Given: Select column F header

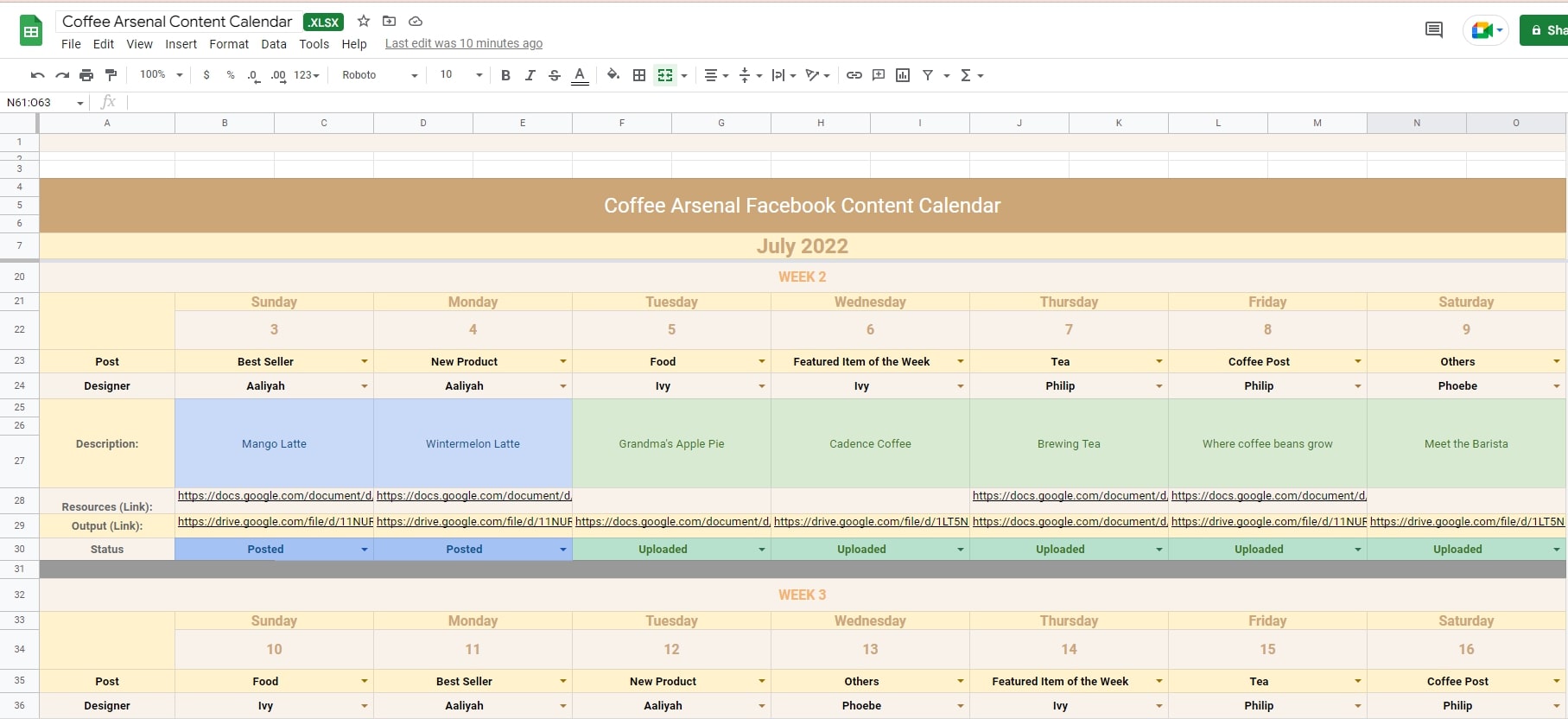Looking at the screenshot, I should pyautogui.click(x=622, y=123).
